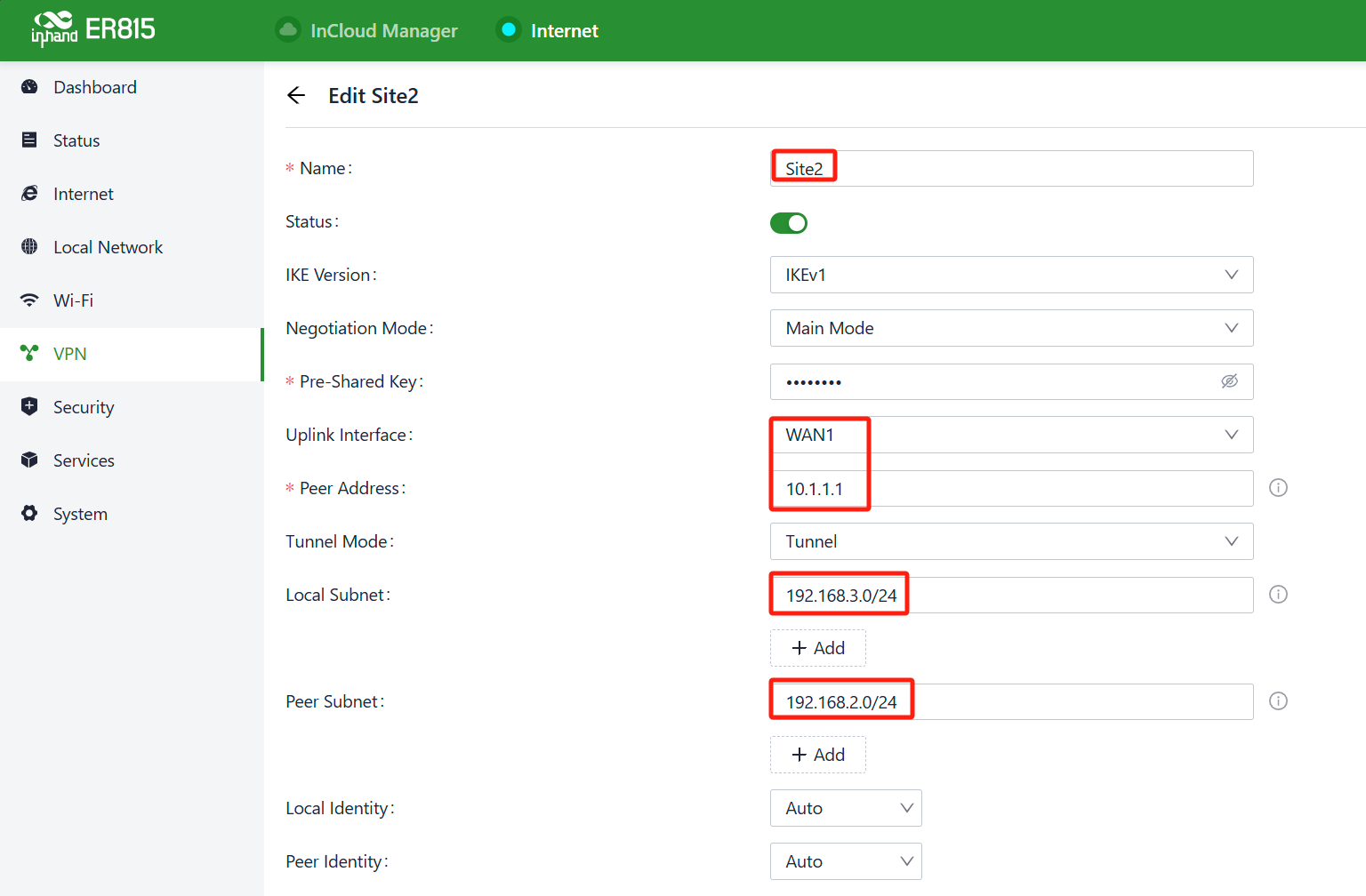Click the Internet connection status indicator dot
Viewport: 1366px width, 896px height.
[x=509, y=30]
